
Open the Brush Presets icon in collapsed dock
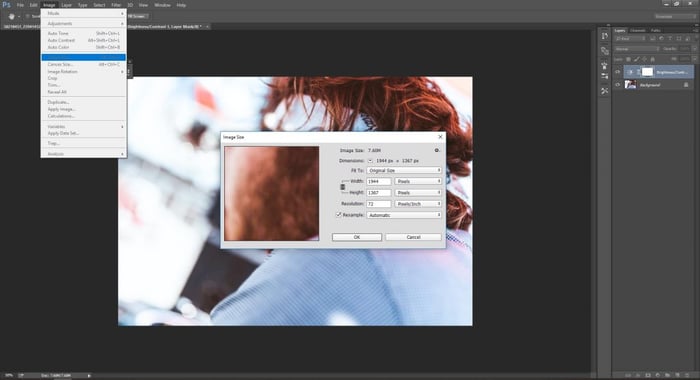(x=604, y=76)
